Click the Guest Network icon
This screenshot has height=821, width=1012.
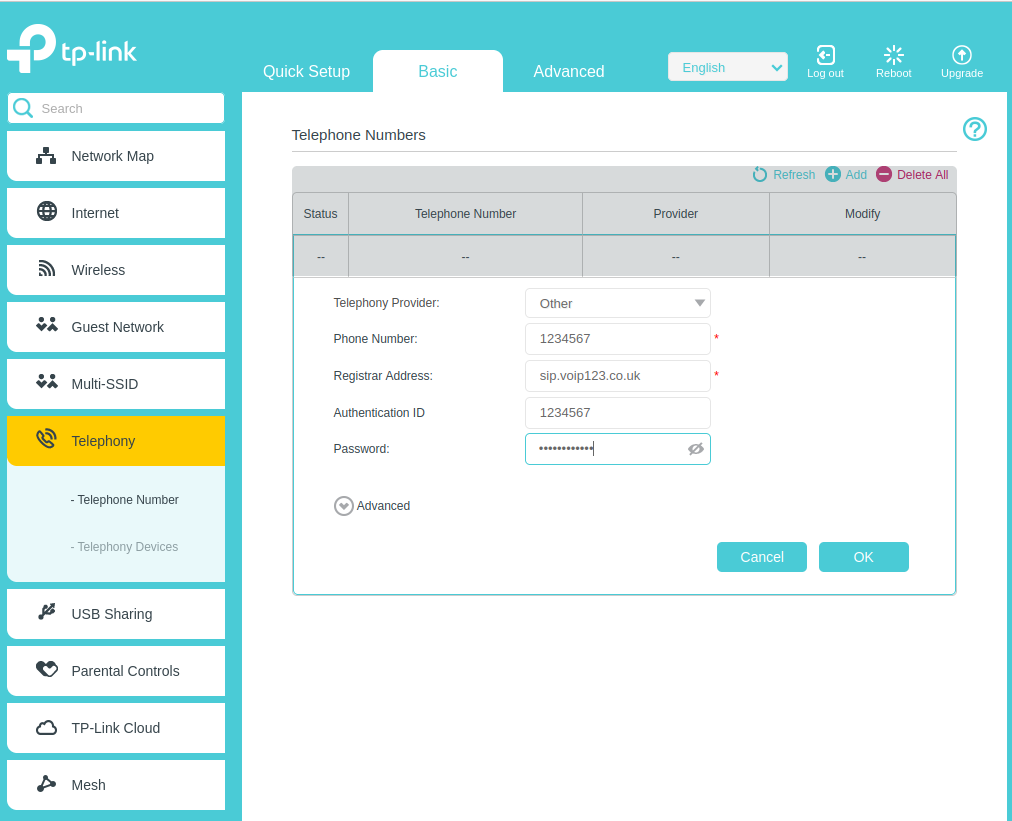pyautogui.click(x=46, y=326)
